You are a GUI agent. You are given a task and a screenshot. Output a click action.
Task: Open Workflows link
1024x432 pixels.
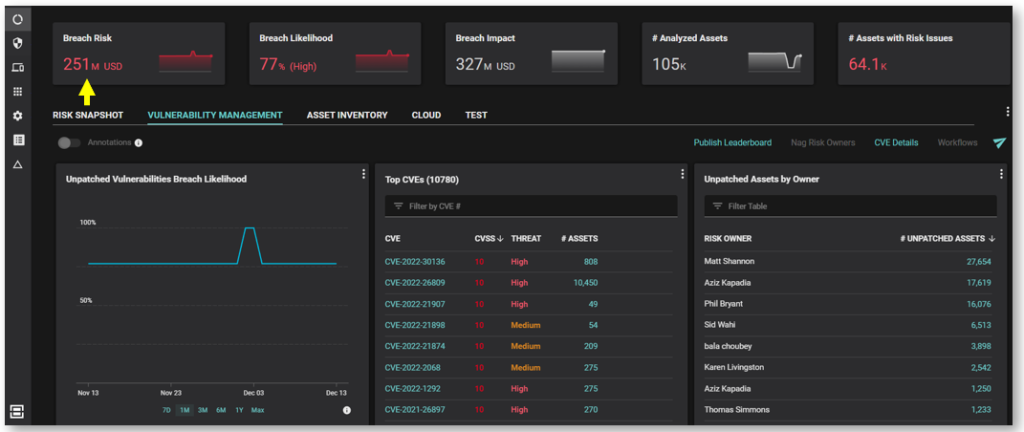pyautogui.click(x=957, y=142)
